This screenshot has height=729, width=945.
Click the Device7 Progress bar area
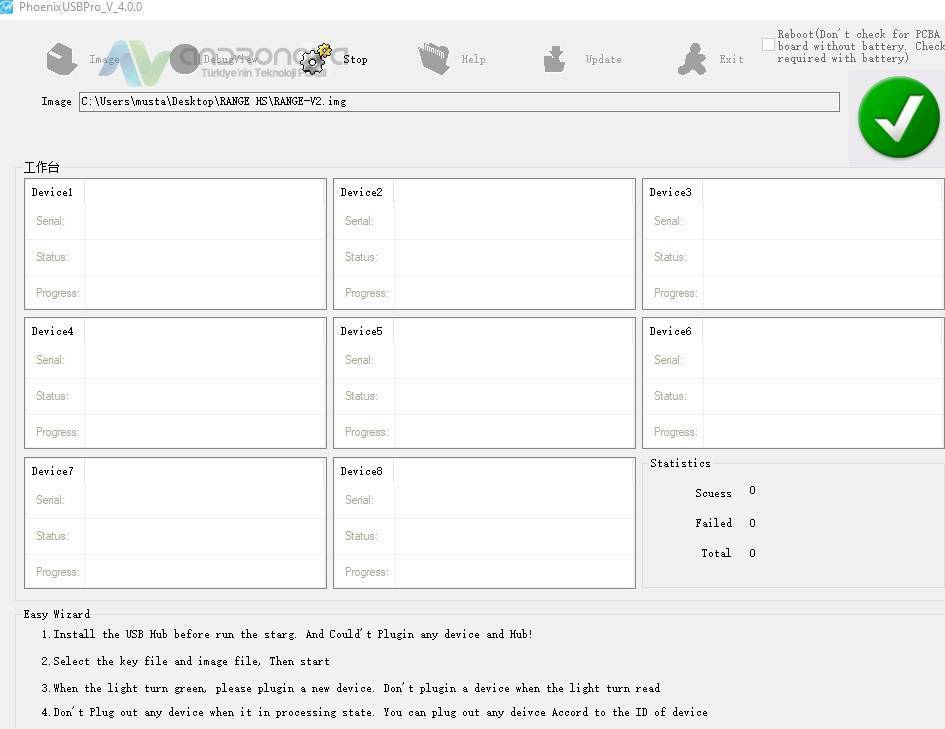click(204, 572)
